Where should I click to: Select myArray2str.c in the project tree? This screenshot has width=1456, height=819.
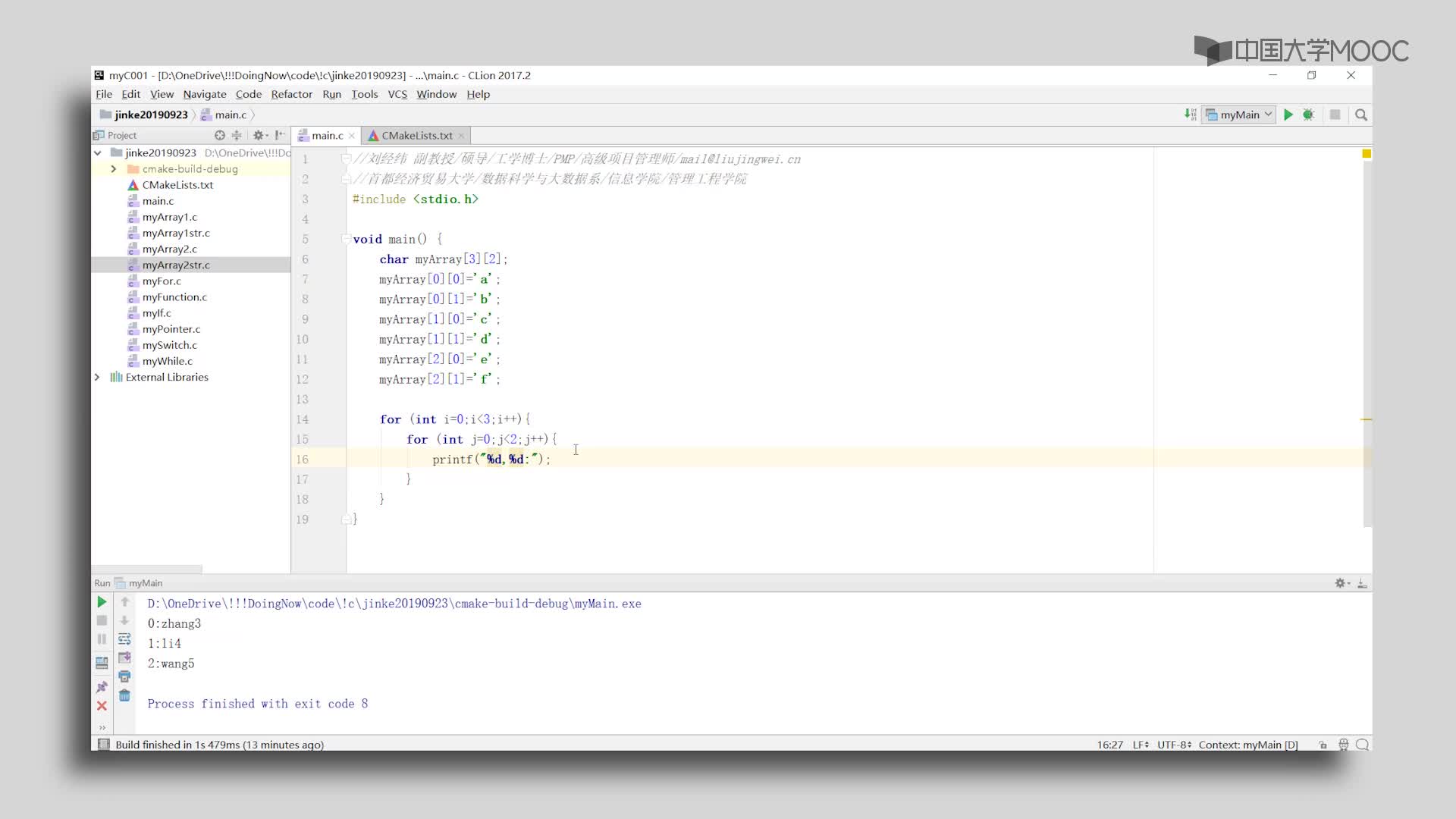pyautogui.click(x=176, y=265)
